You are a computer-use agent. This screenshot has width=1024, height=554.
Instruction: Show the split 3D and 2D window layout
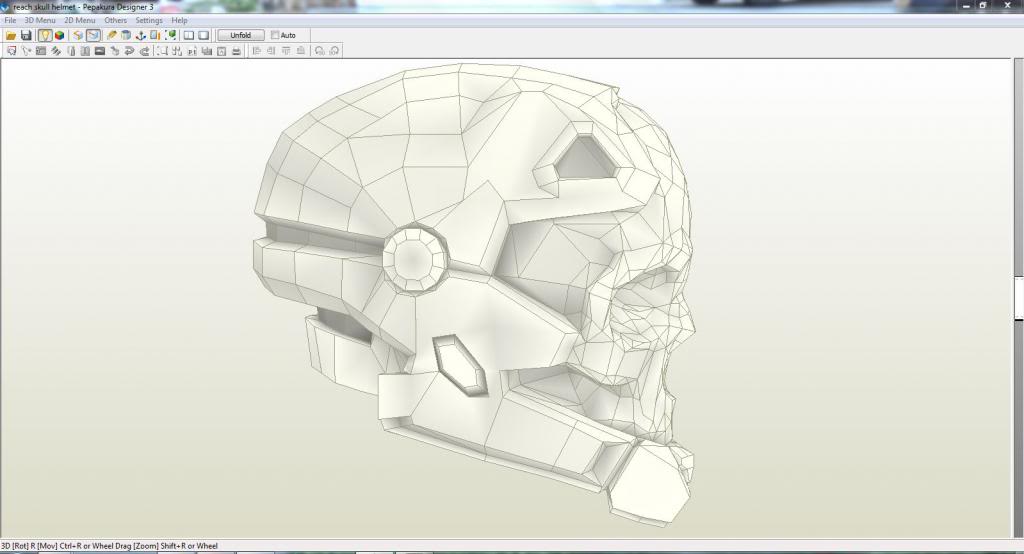pyautogui.click(x=188, y=35)
